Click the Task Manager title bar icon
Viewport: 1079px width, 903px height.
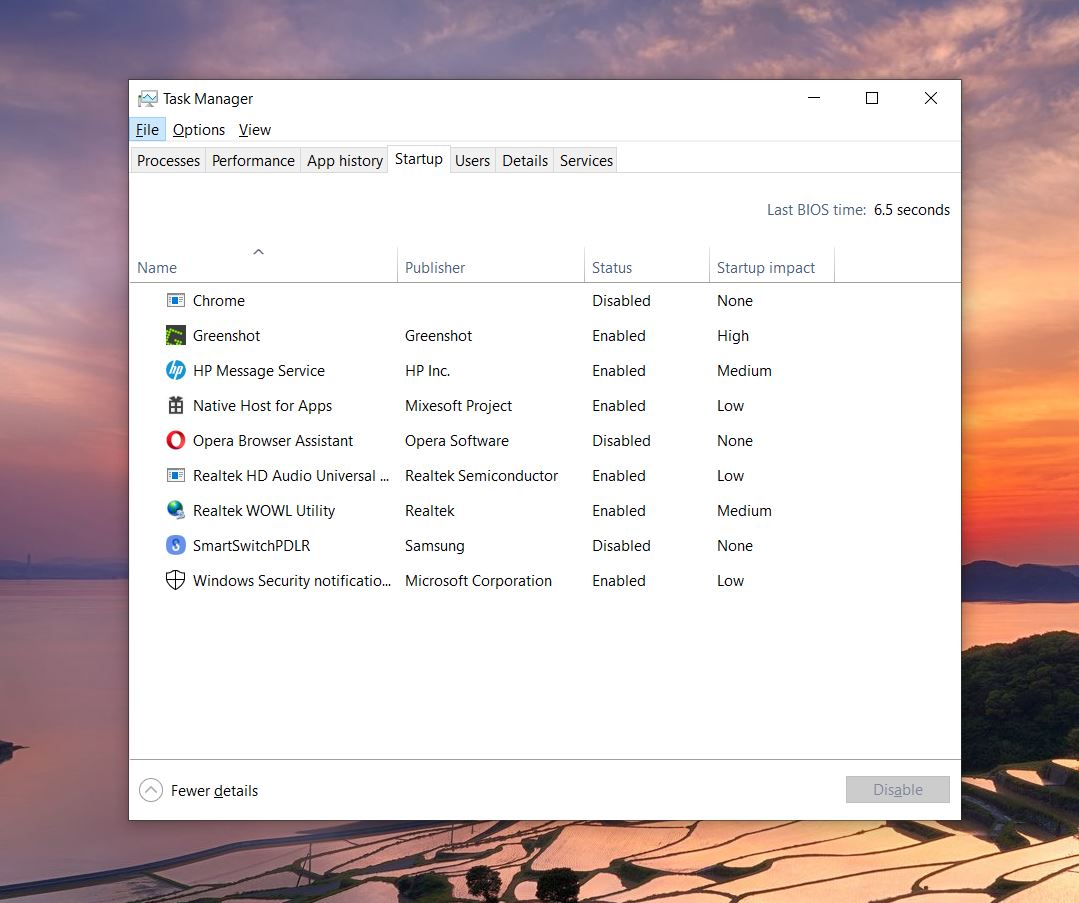click(x=147, y=99)
